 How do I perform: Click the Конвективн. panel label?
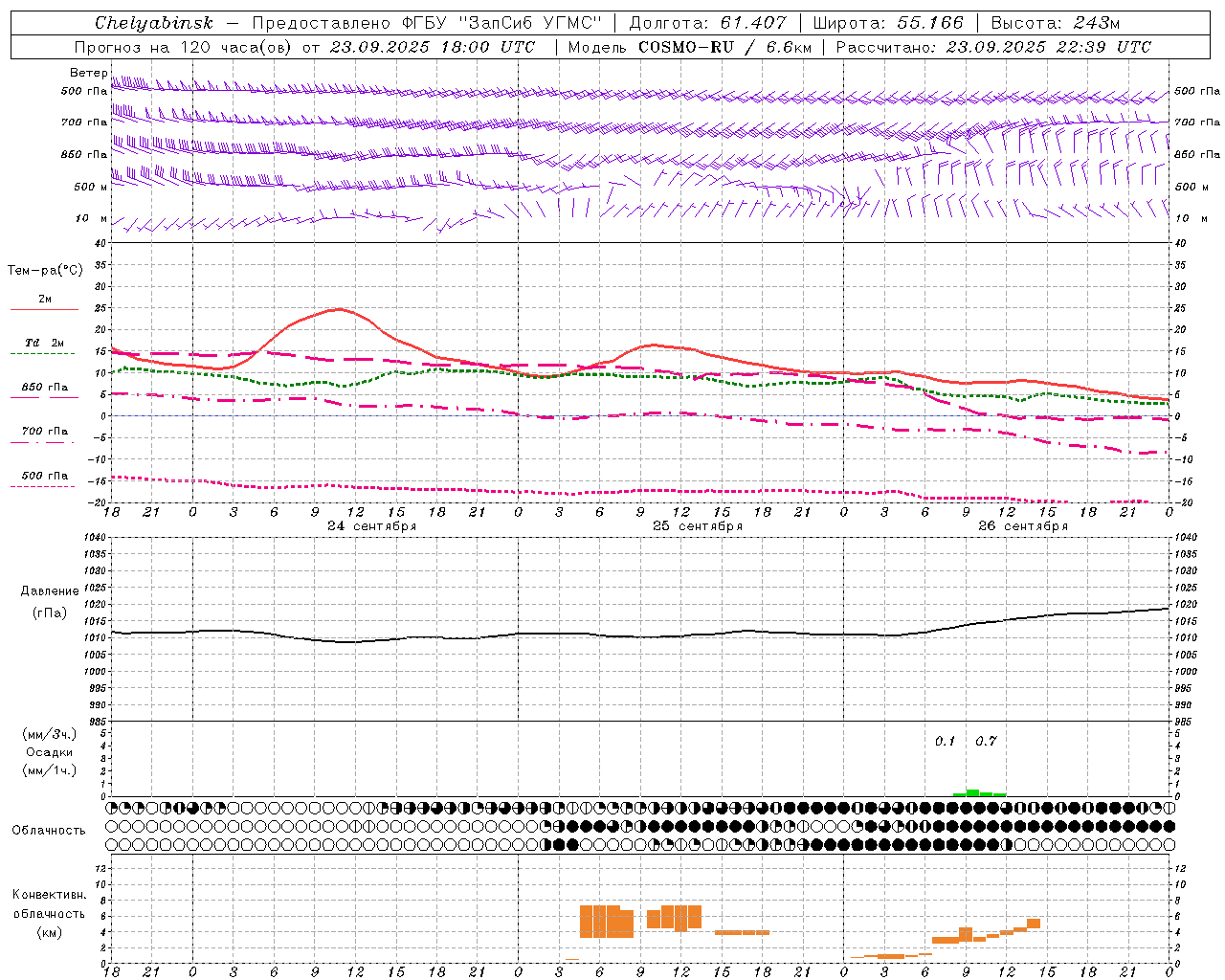click(49, 895)
